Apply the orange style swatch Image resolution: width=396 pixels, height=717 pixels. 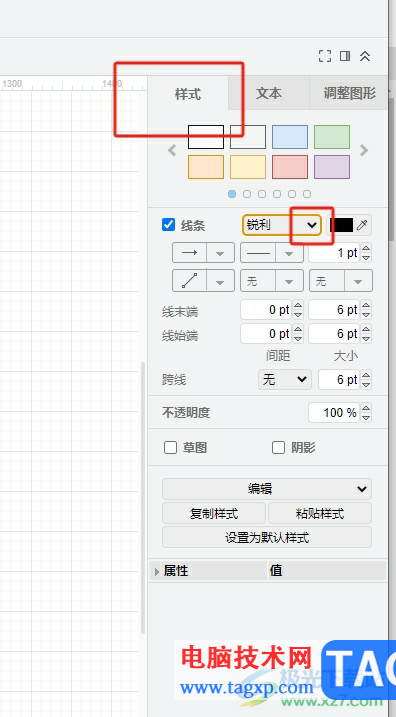pos(206,167)
